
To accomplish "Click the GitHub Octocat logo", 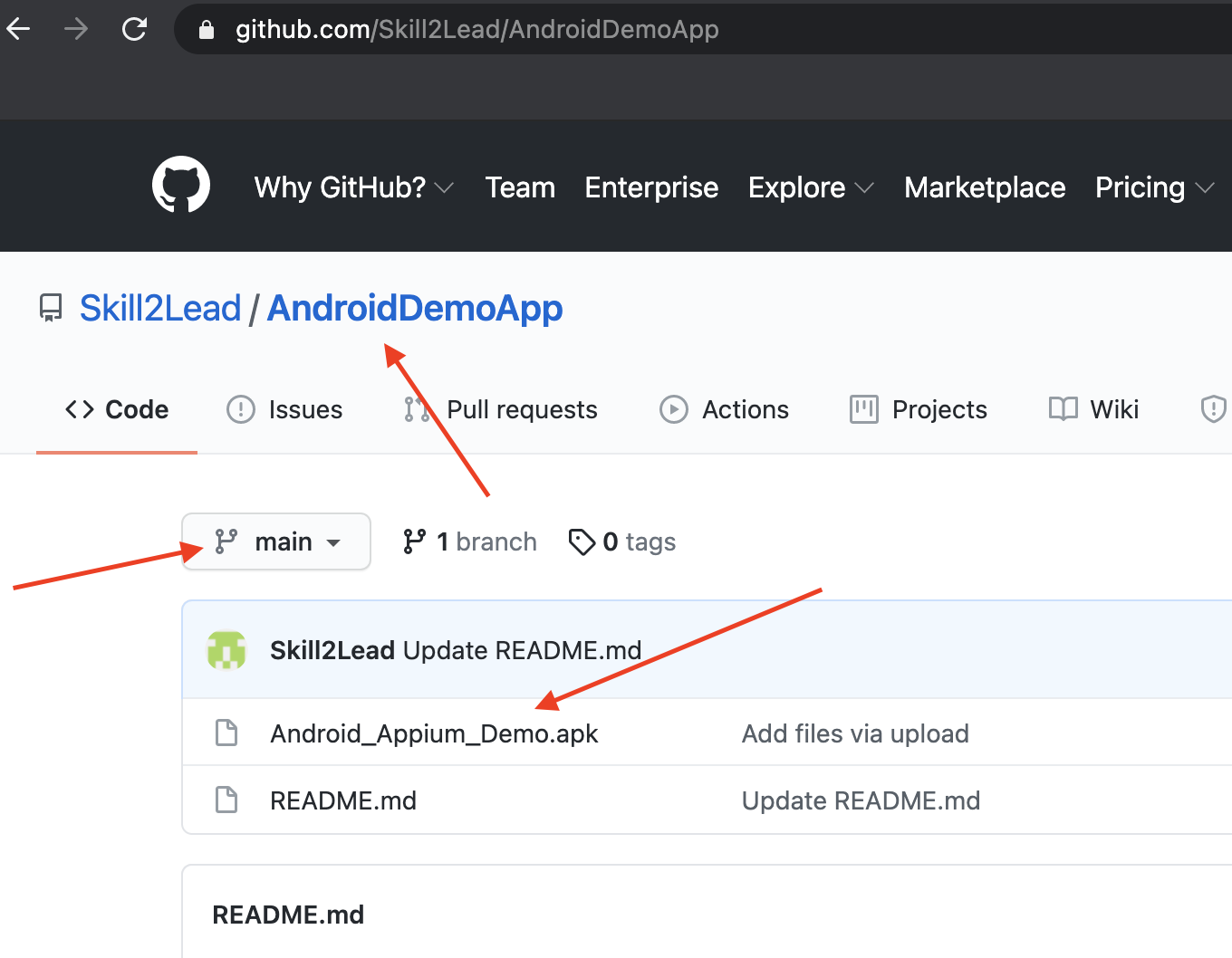I will pyautogui.click(x=180, y=185).
